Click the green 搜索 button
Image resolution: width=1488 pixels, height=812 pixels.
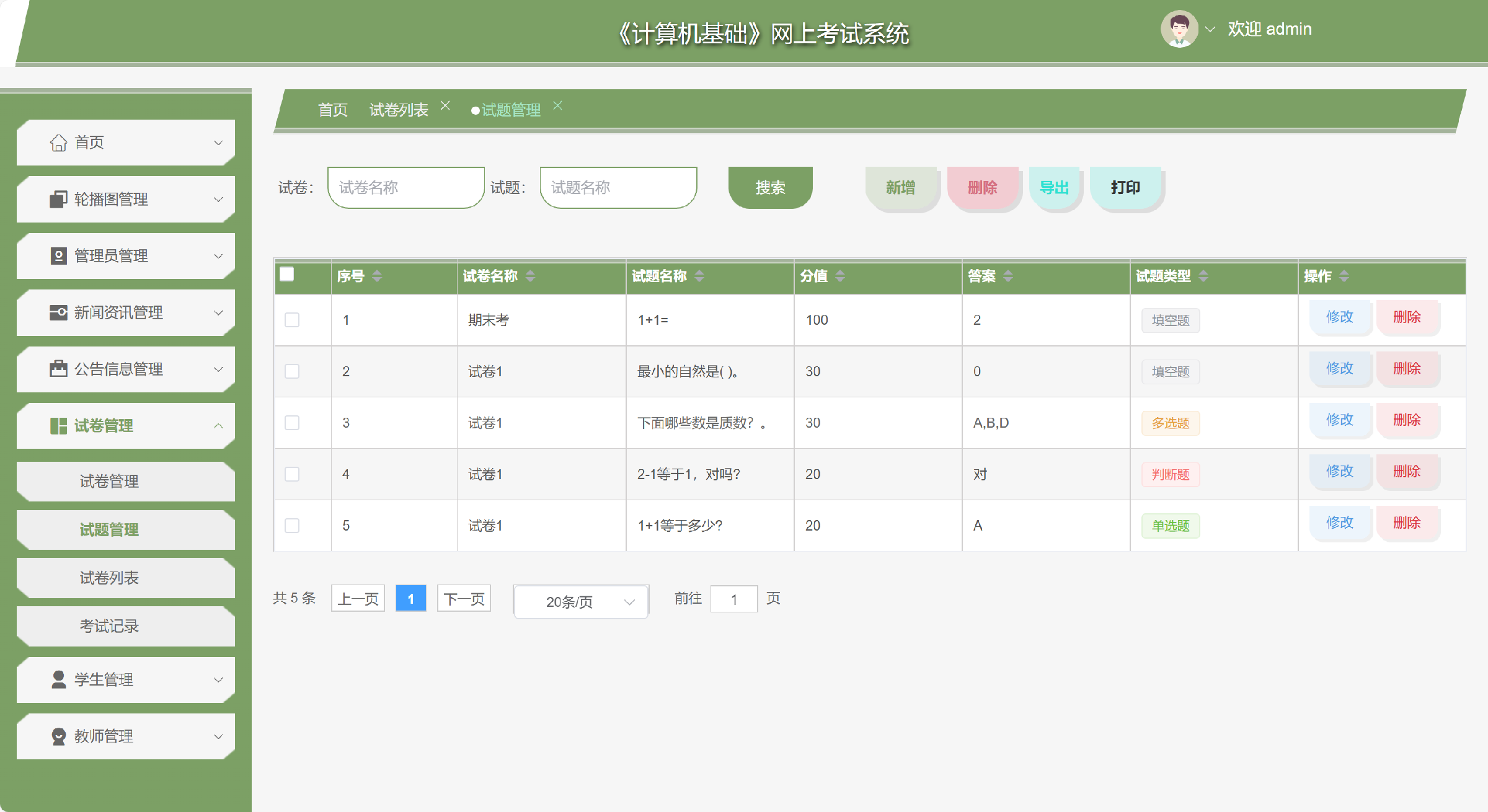point(770,187)
